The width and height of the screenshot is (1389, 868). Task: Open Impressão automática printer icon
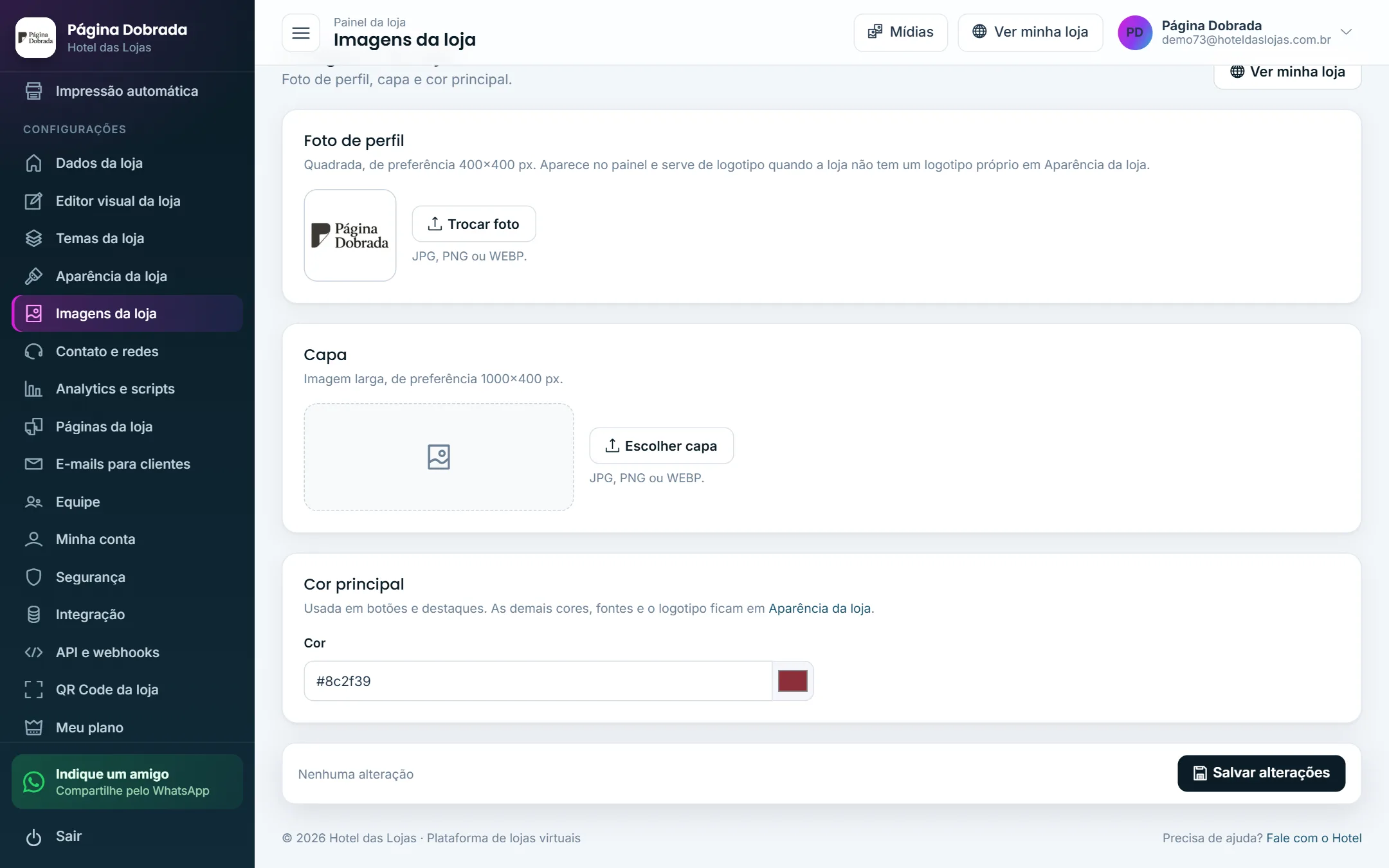(33, 91)
